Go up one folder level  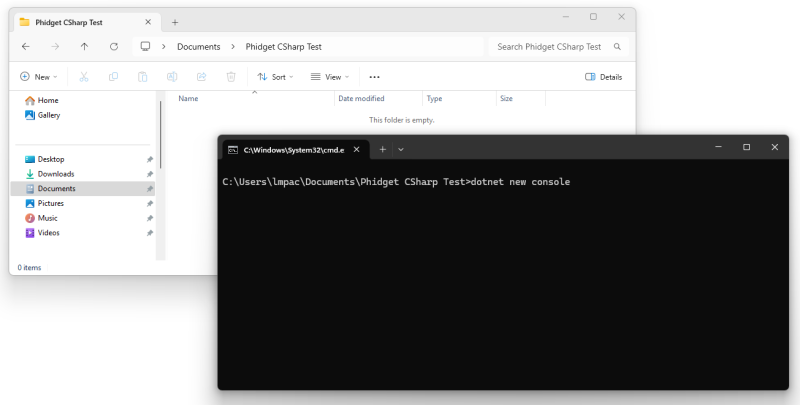tap(84, 46)
